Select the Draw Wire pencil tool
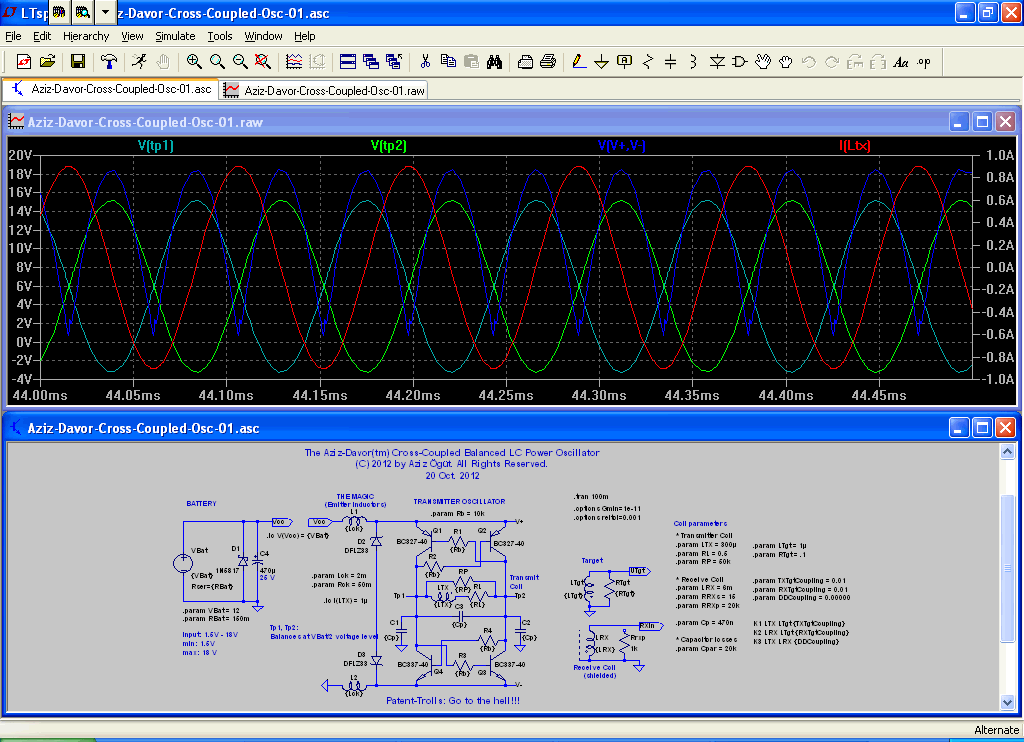The image size is (1024, 742). click(x=578, y=61)
